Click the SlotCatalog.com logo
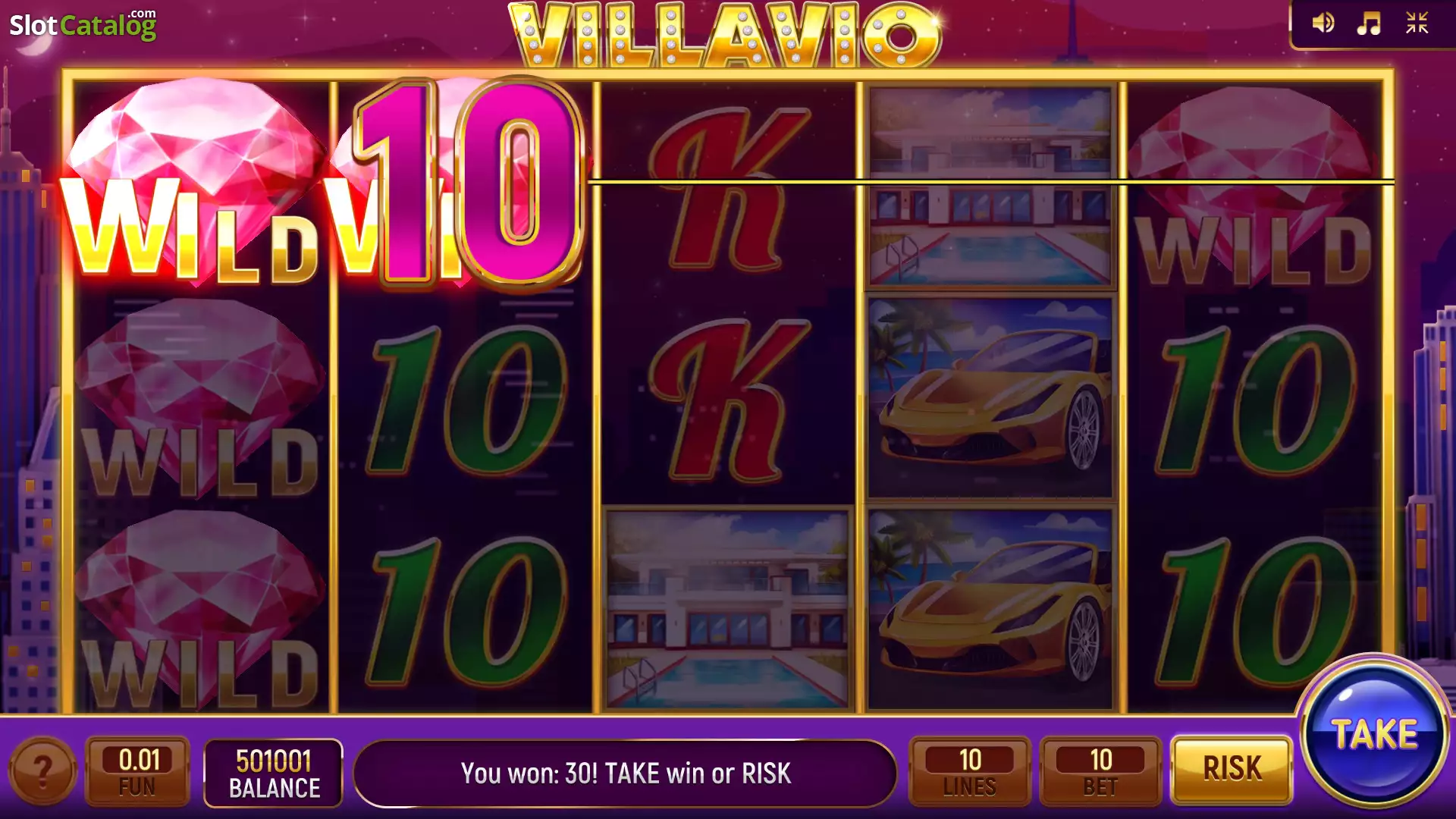Viewport: 1456px width, 819px height. click(83, 24)
